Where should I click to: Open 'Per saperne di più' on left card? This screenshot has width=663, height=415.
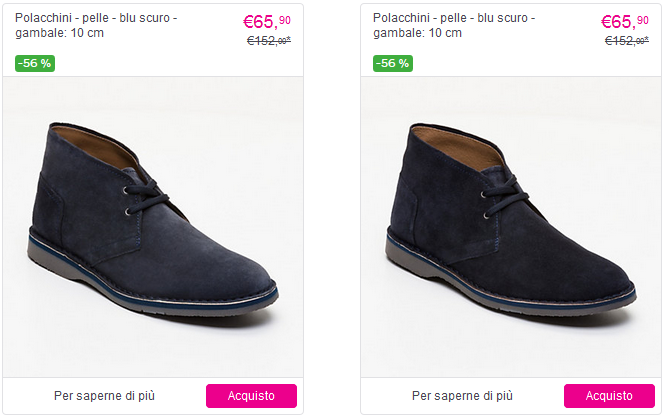(104, 396)
